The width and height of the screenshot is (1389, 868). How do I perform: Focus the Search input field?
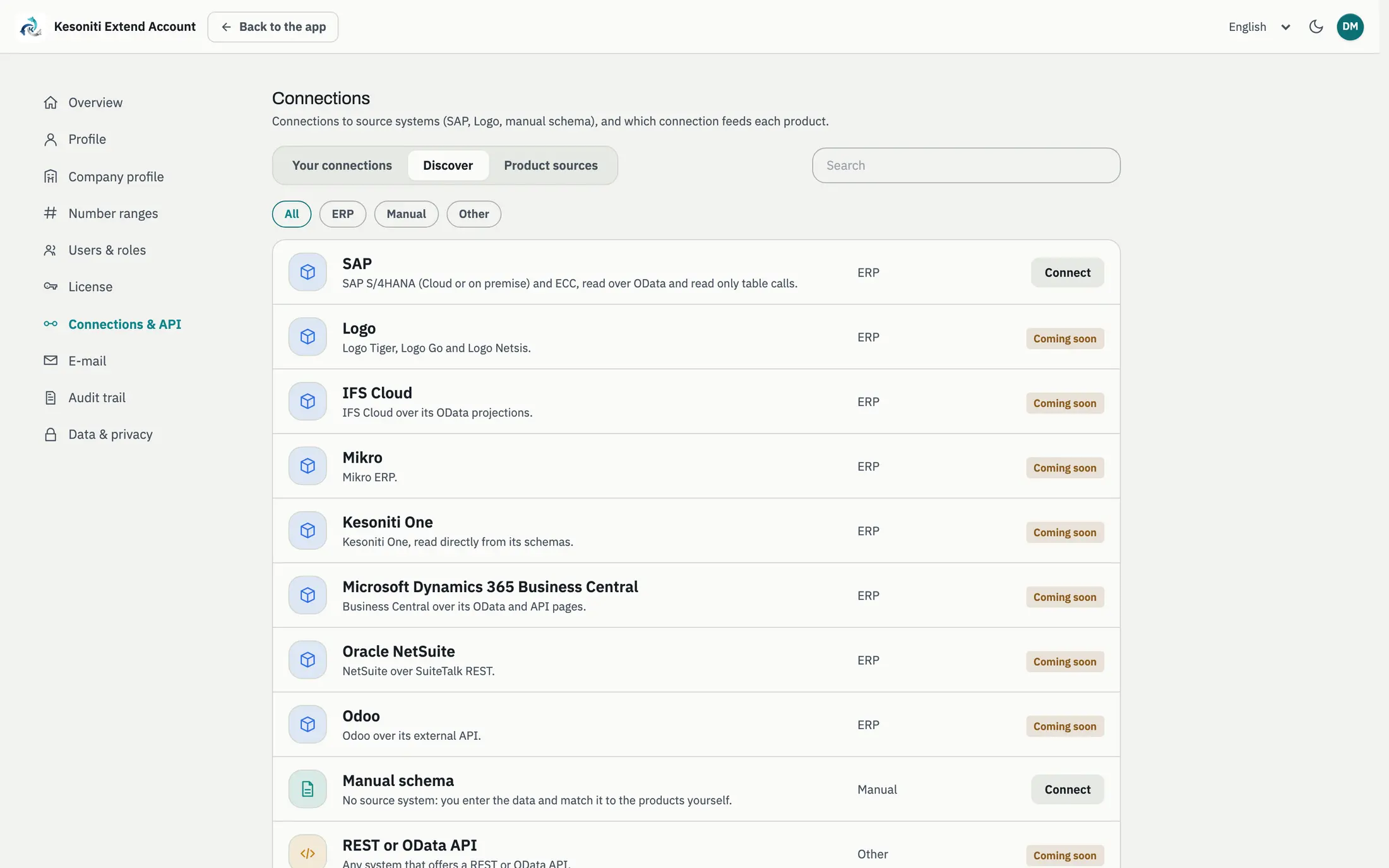[966, 165]
